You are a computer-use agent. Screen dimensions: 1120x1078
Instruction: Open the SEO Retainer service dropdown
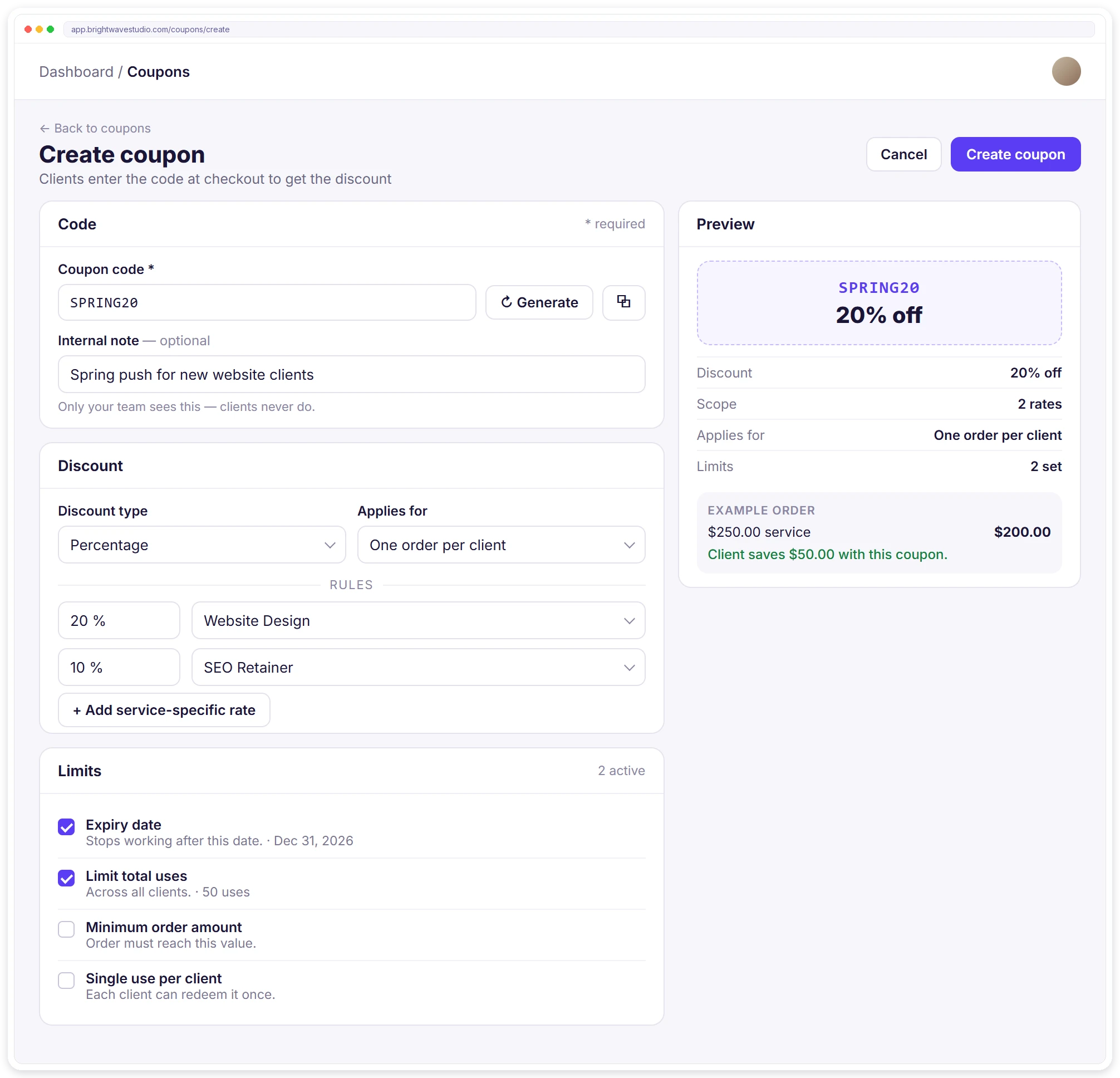(x=418, y=667)
